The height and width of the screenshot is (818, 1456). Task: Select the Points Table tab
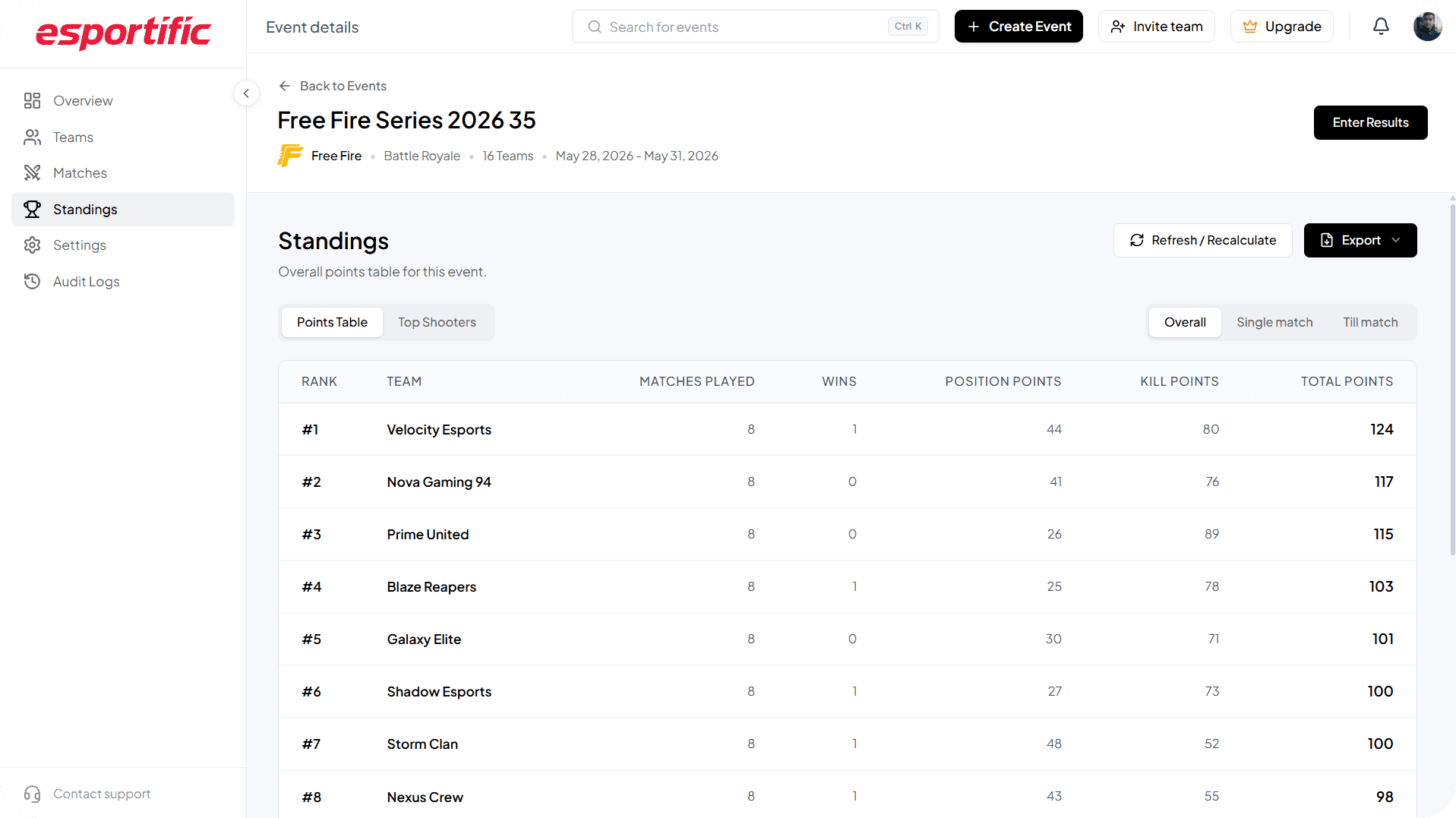[332, 322]
